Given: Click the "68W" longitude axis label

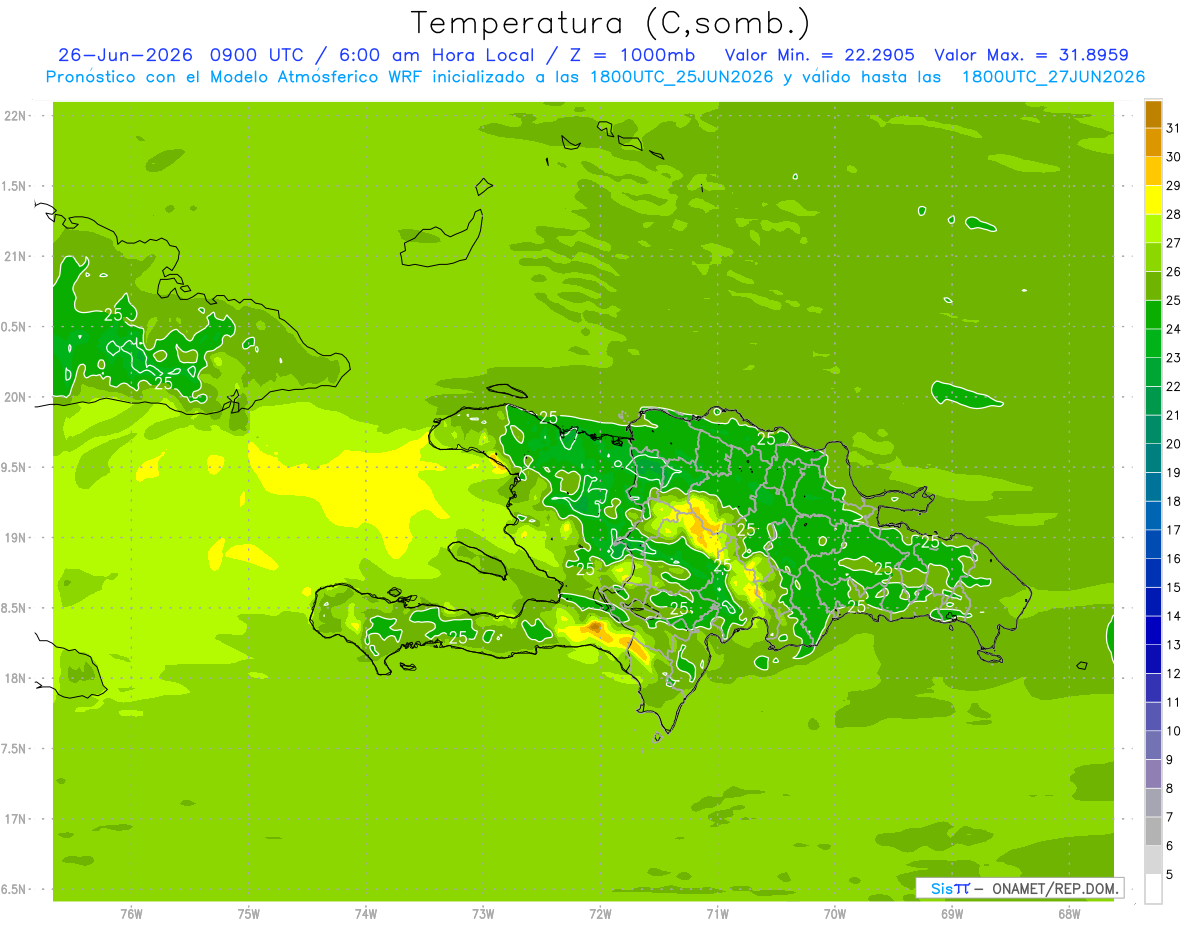Looking at the screenshot, I should pos(1069,913).
